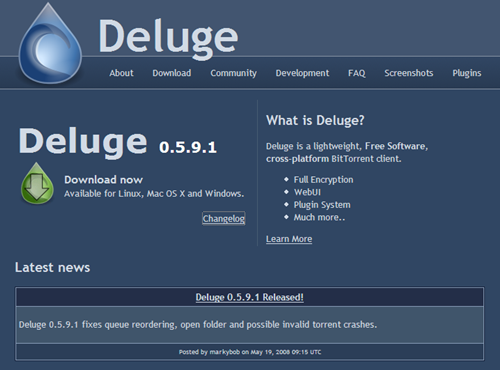Click the Plugin System bullet item
Image resolution: width=500 pixels, height=370 pixels.
click(x=322, y=205)
